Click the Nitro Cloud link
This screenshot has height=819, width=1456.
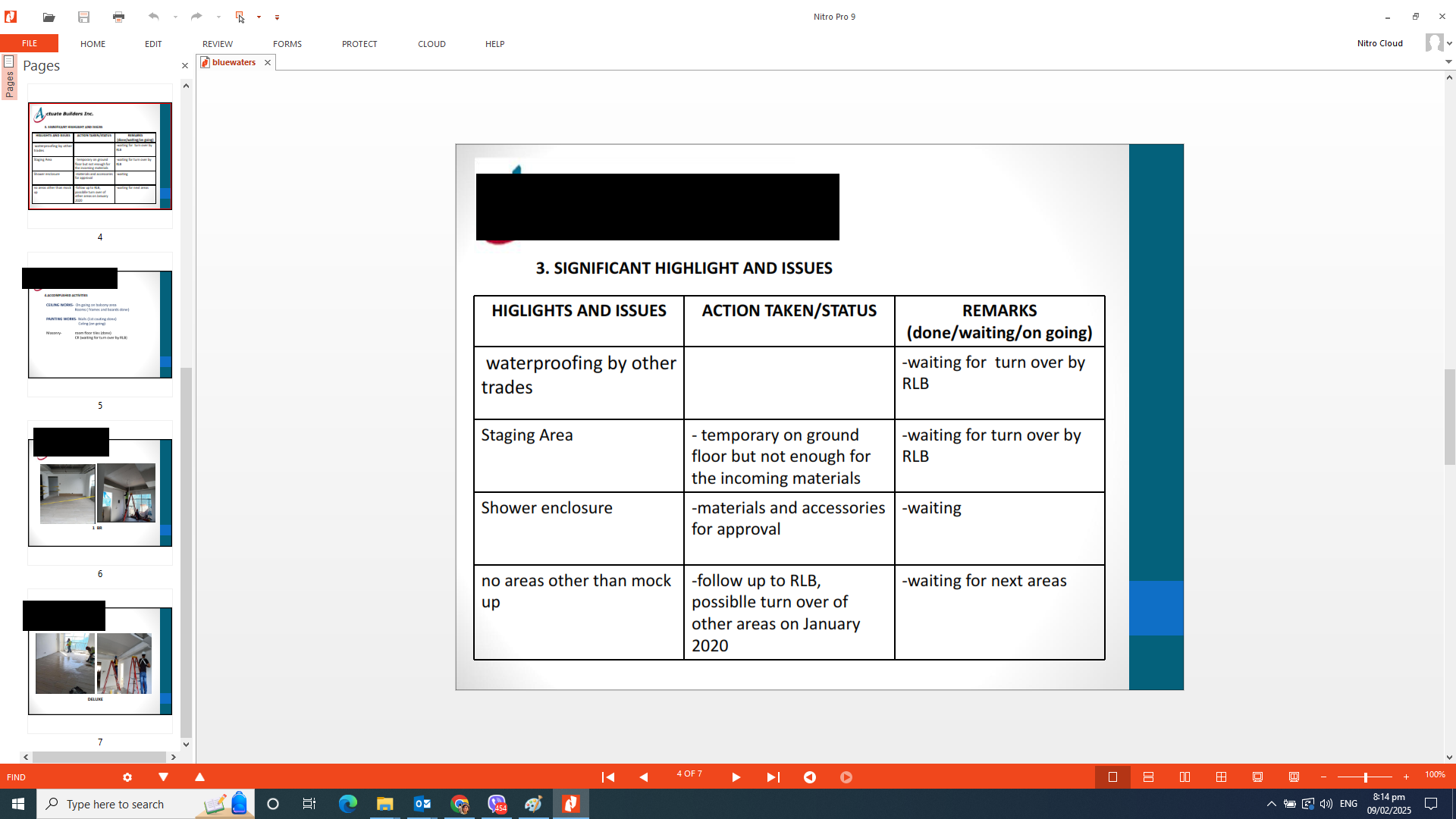coord(1379,44)
